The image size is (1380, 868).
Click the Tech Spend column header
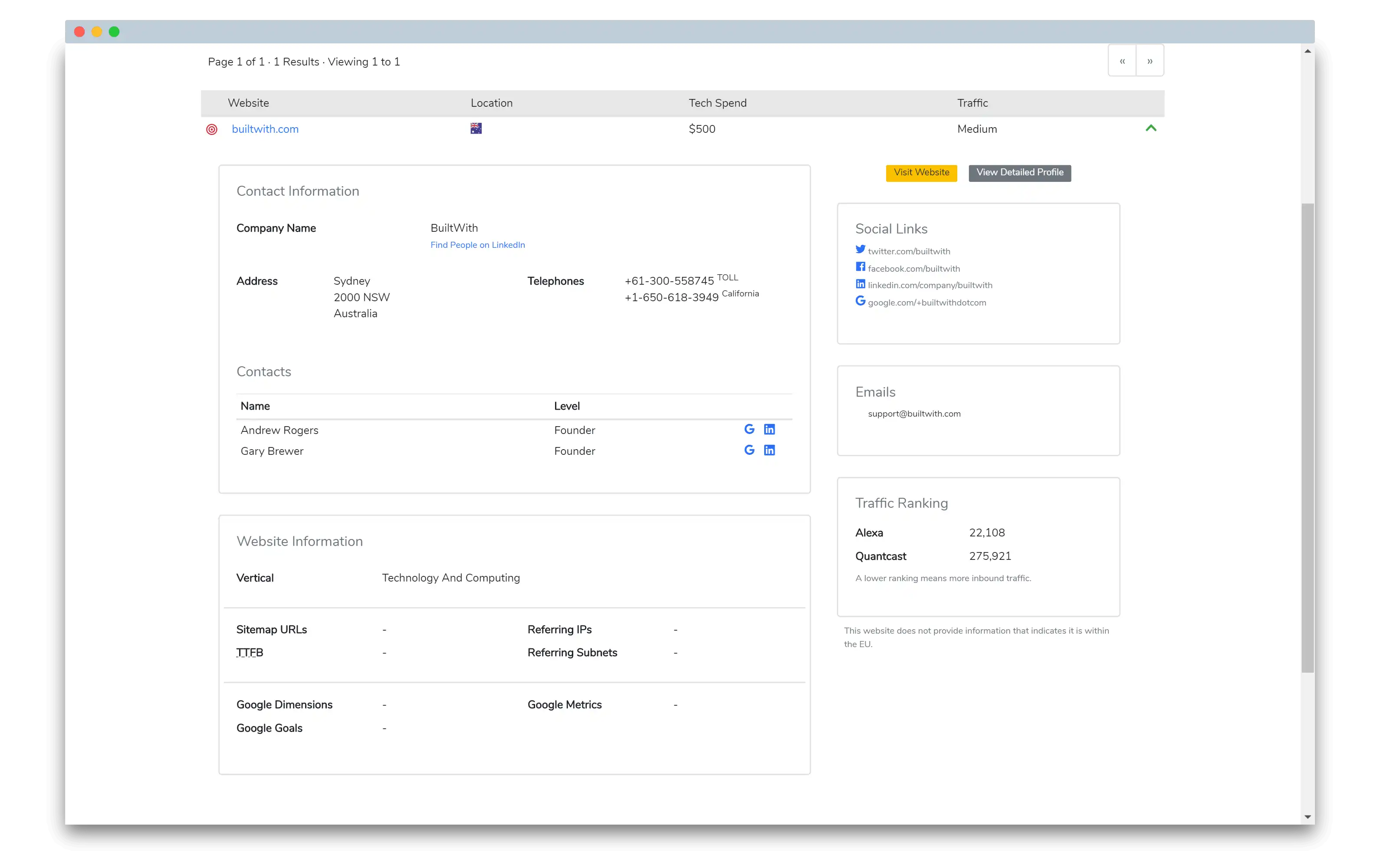[717, 103]
